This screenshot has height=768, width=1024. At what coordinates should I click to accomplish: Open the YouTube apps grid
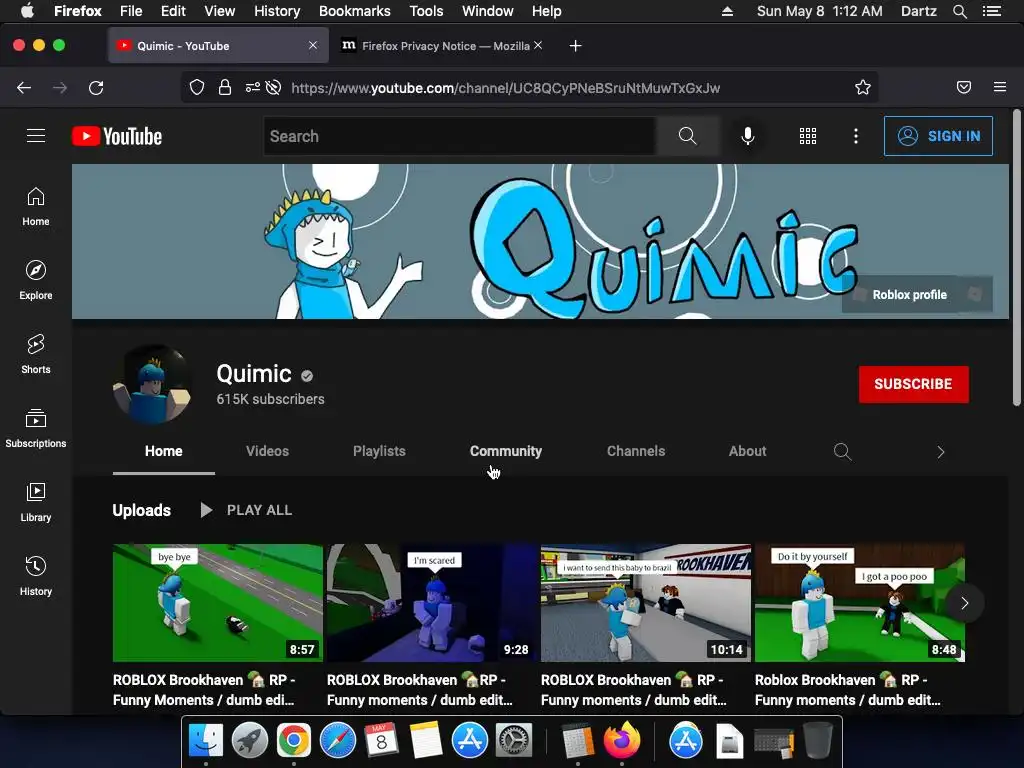808,136
